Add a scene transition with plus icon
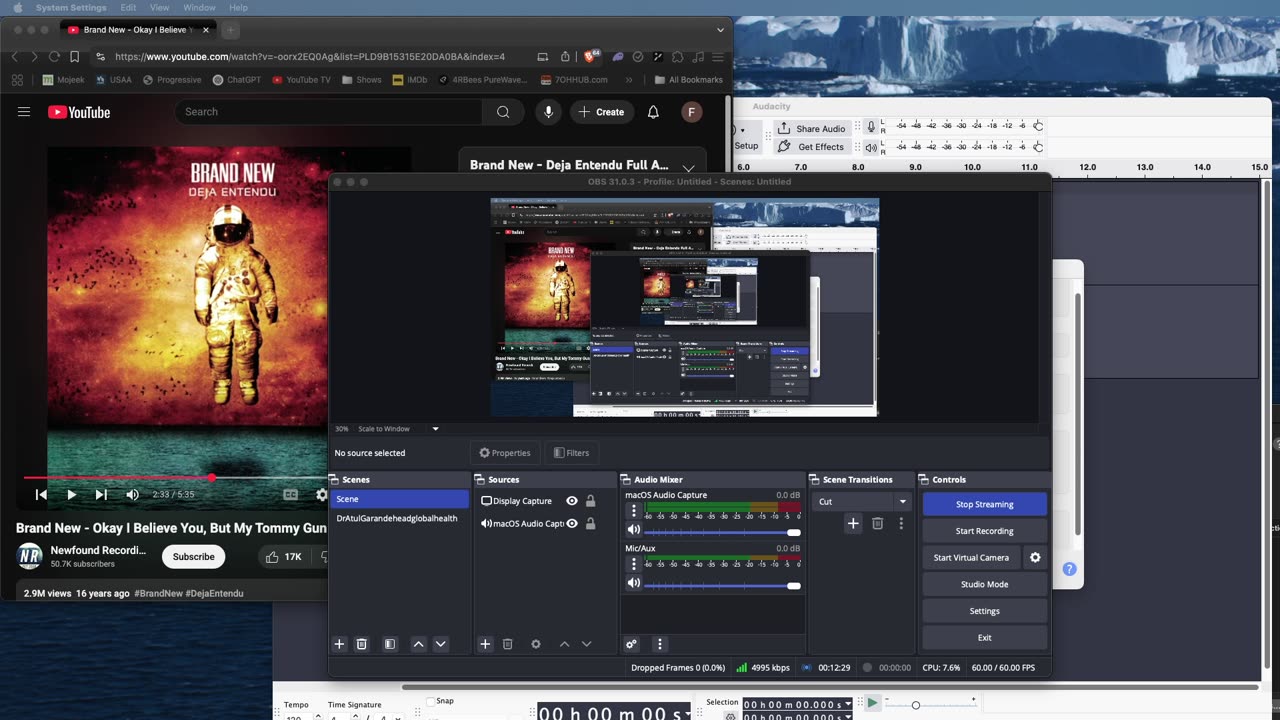This screenshot has height=720, width=1280. tap(853, 523)
